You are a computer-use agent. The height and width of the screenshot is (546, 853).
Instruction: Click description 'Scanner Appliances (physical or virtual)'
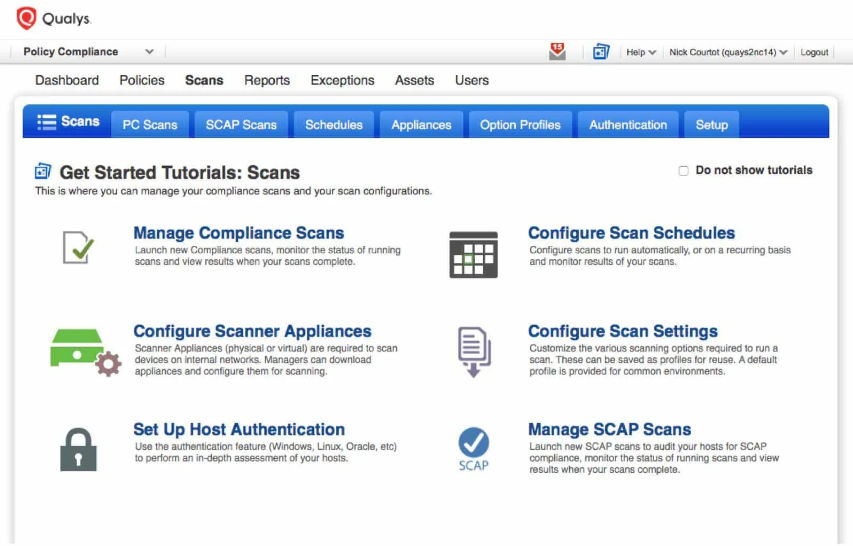pos(266,359)
